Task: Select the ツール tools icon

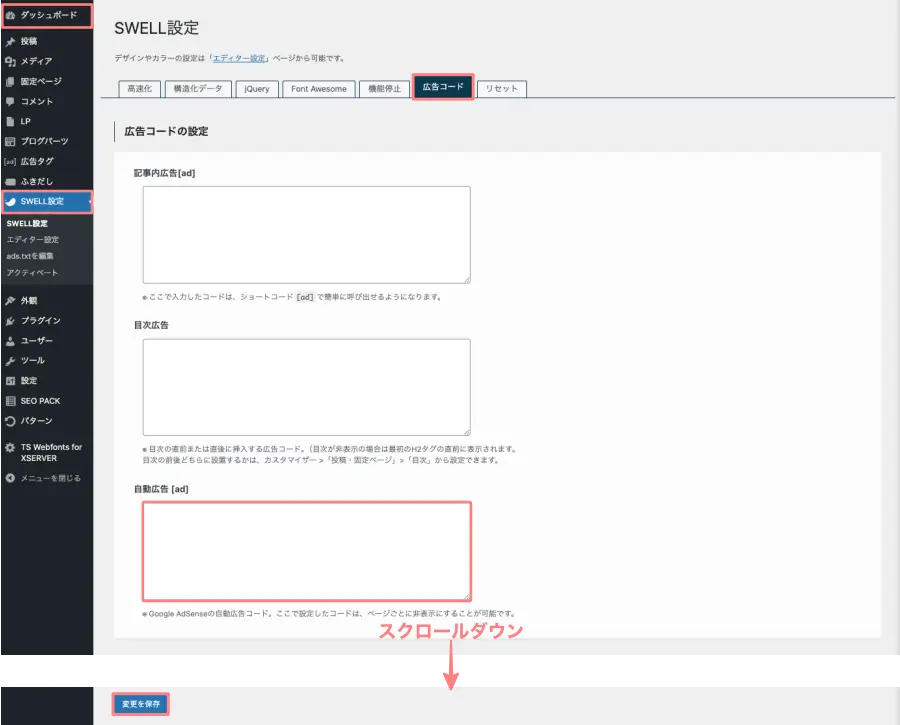Action: 12,360
